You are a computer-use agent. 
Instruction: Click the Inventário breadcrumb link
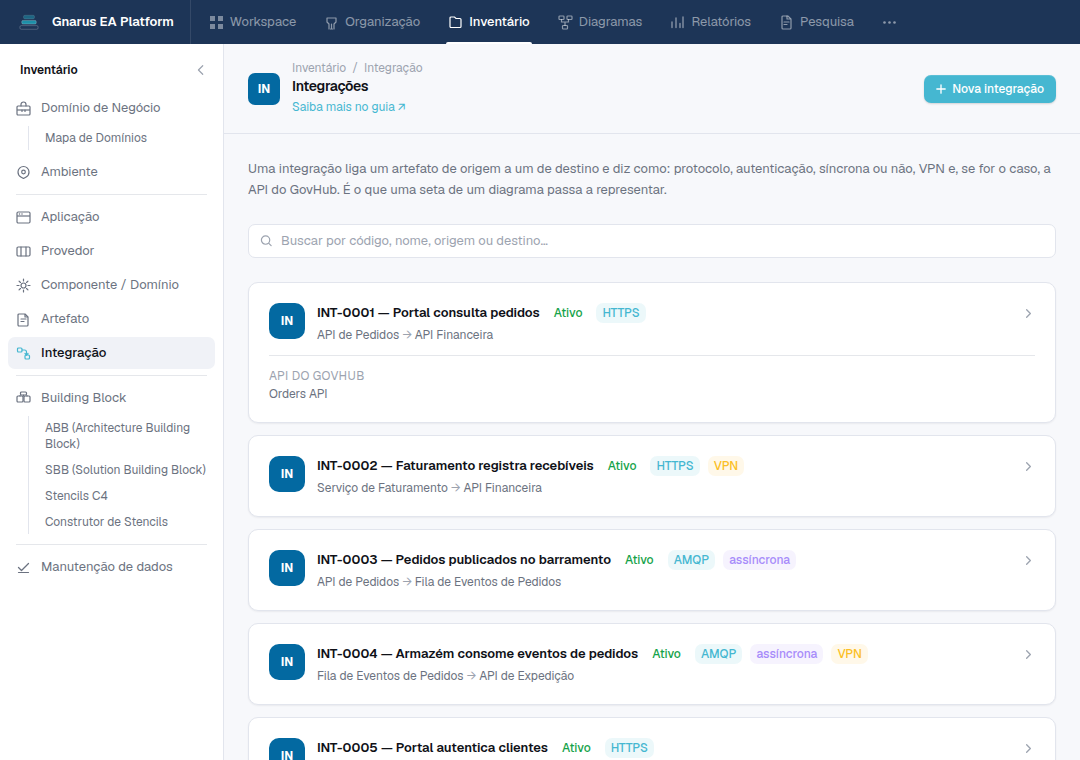tap(319, 68)
